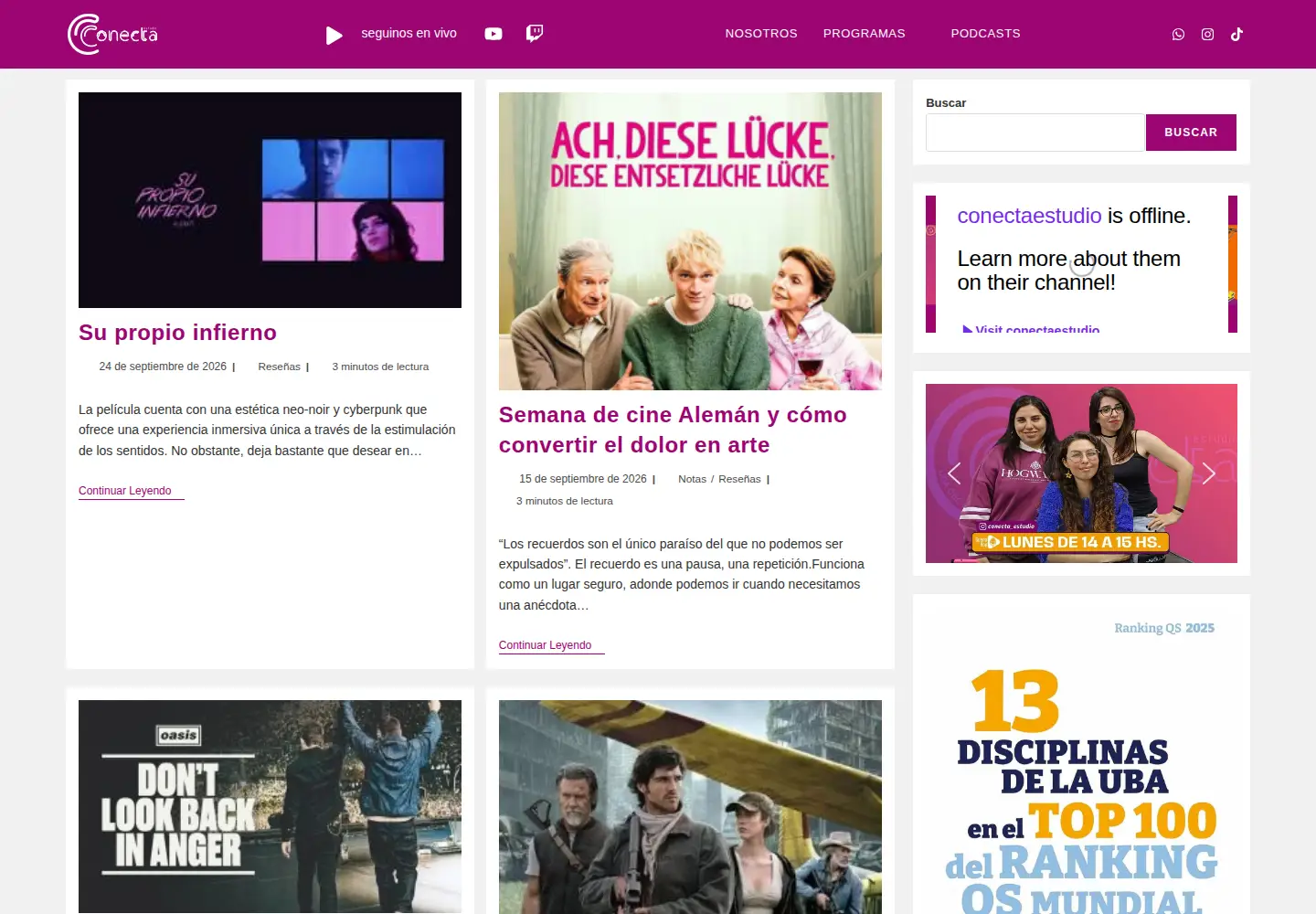
Task: Open the Twitch channel icon
Action: [x=535, y=34]
